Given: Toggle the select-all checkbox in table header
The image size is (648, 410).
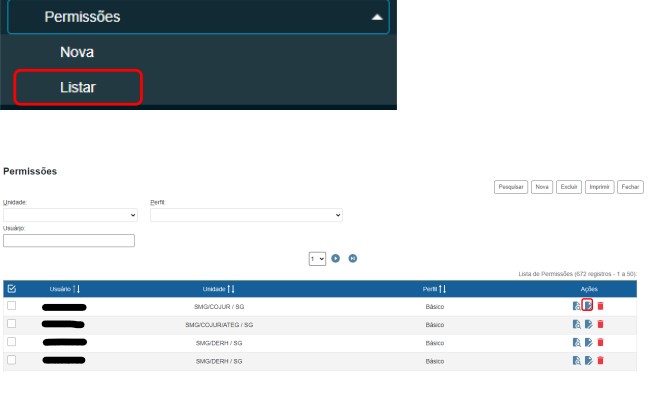Looking at the screenshot, I should coord(12,289).
